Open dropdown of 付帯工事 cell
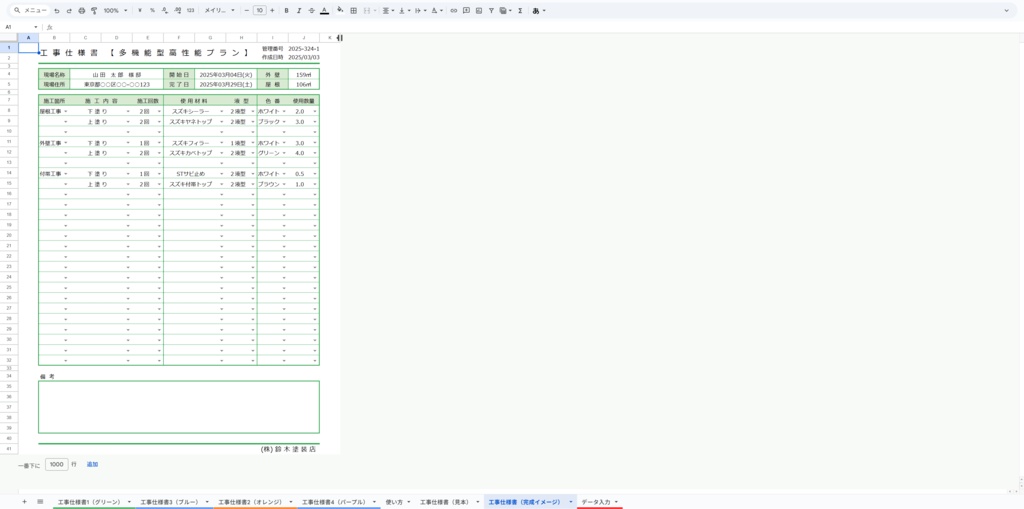Screen dimensions: 1024x509 [66, 174]
